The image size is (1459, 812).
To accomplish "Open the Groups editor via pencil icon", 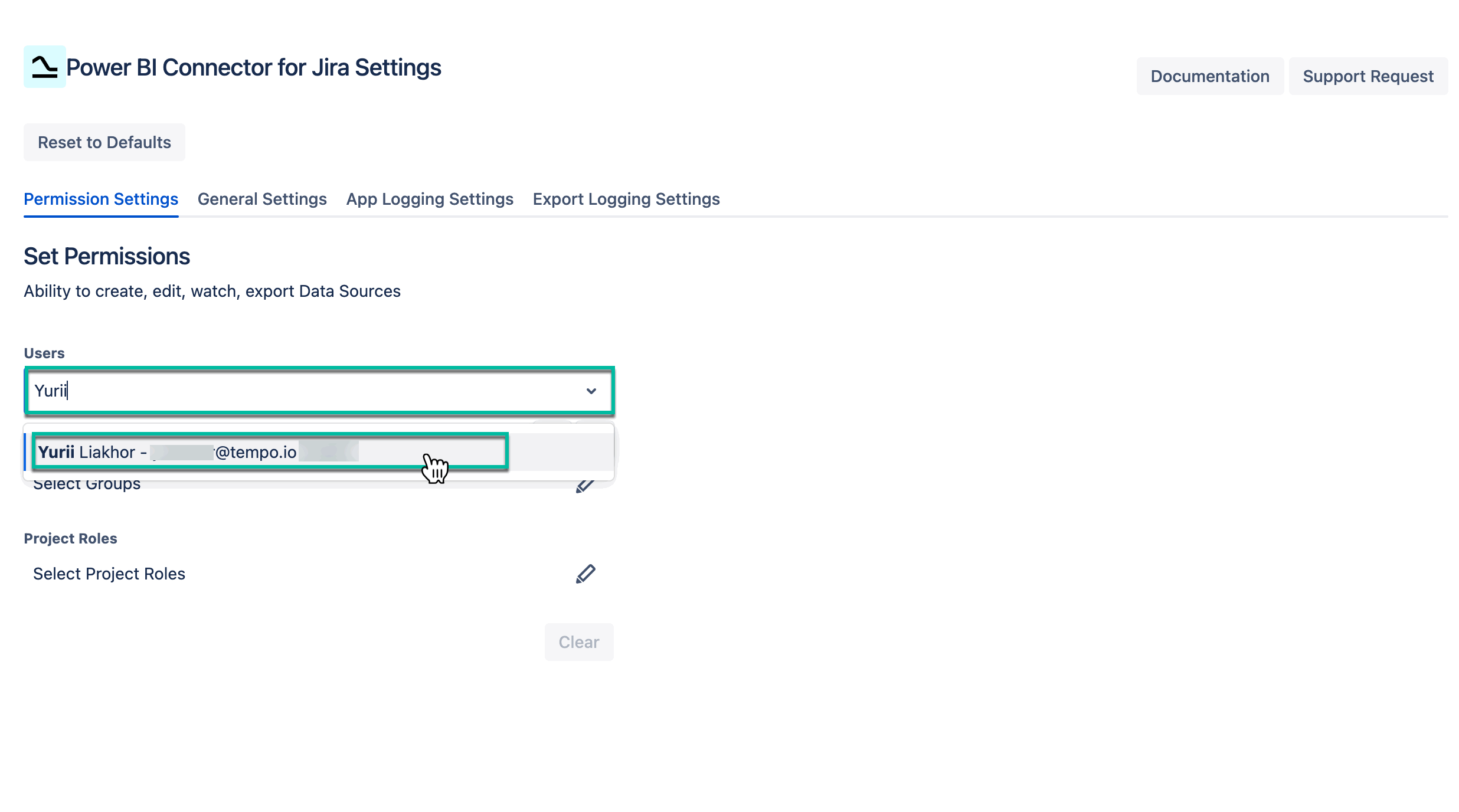I will [x=585, y=484].
